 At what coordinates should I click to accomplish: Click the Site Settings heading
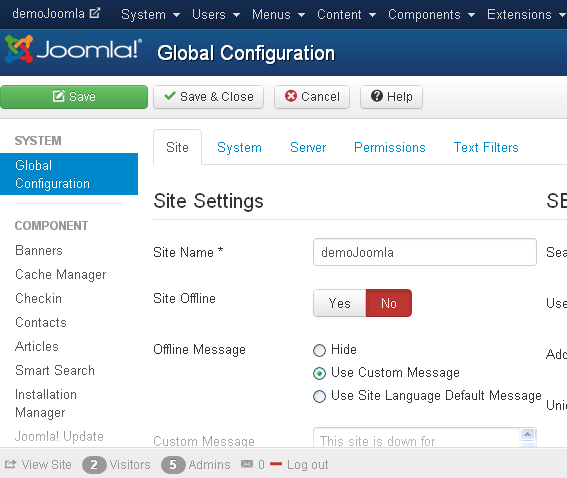point(209,201)
